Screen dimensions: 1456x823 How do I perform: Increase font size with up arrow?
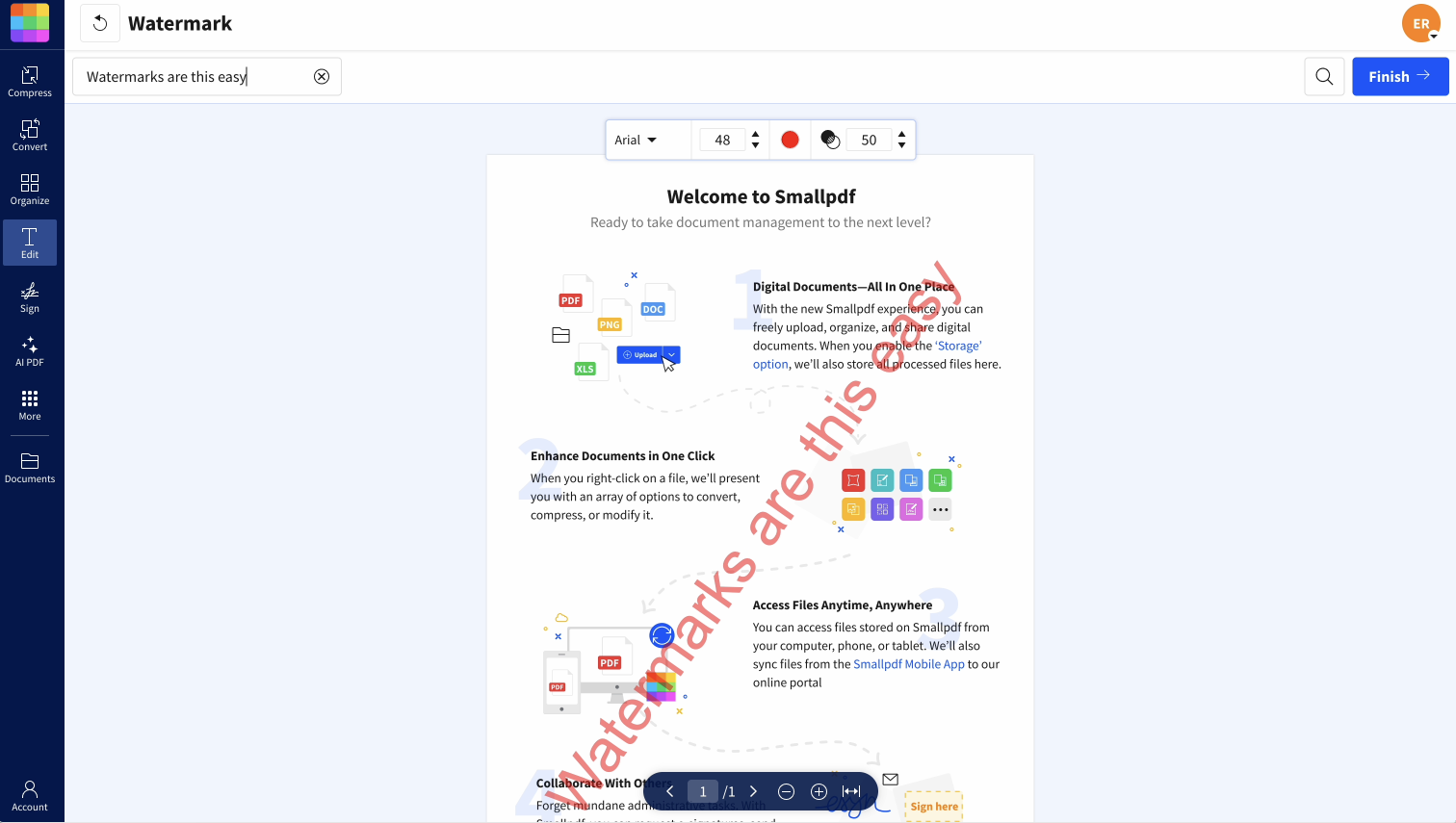pyautogui.click(x=756, y=134)
